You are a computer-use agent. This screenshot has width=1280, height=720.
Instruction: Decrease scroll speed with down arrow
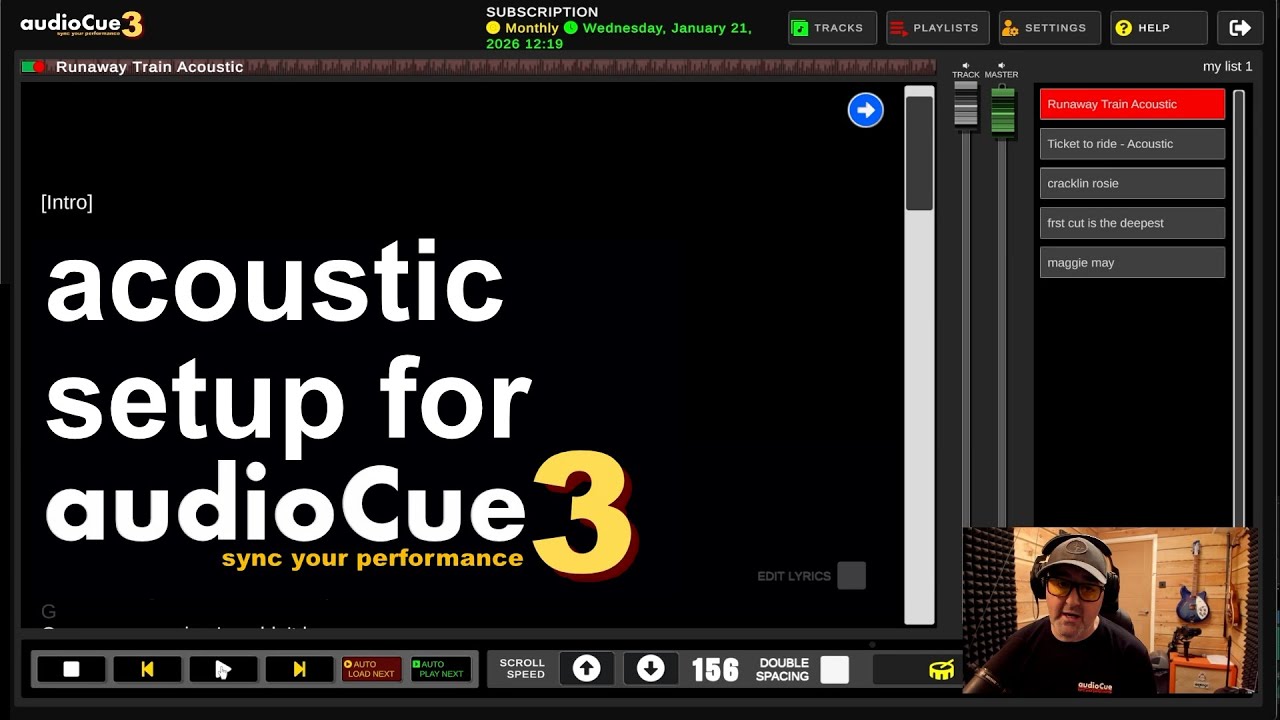point(650,669)
